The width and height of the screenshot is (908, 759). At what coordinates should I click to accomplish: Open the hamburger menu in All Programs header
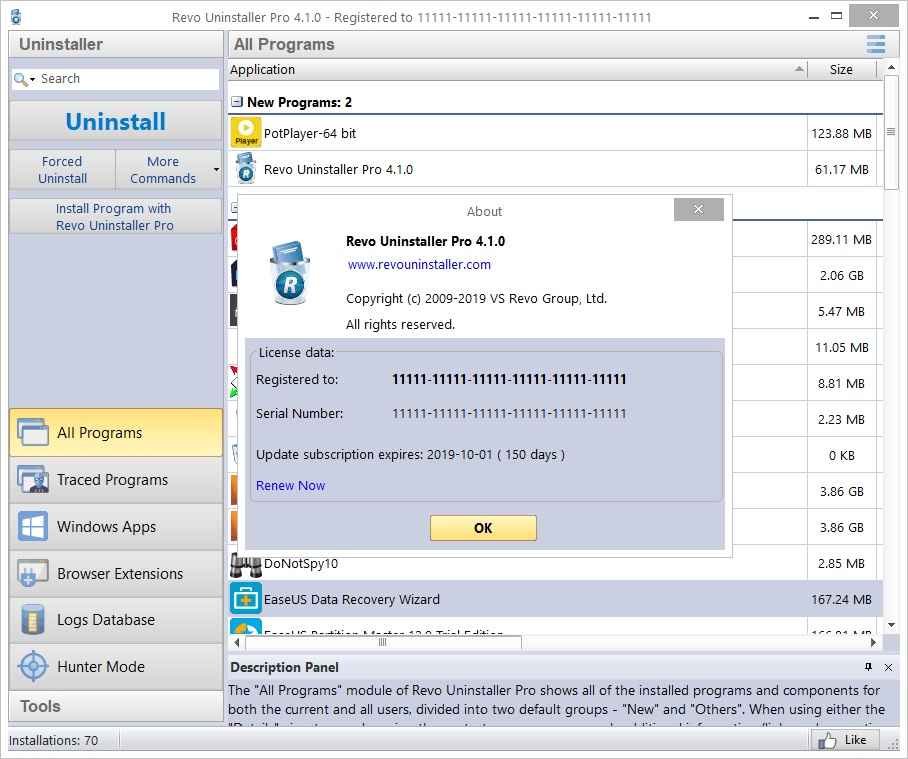pos(875,44)
